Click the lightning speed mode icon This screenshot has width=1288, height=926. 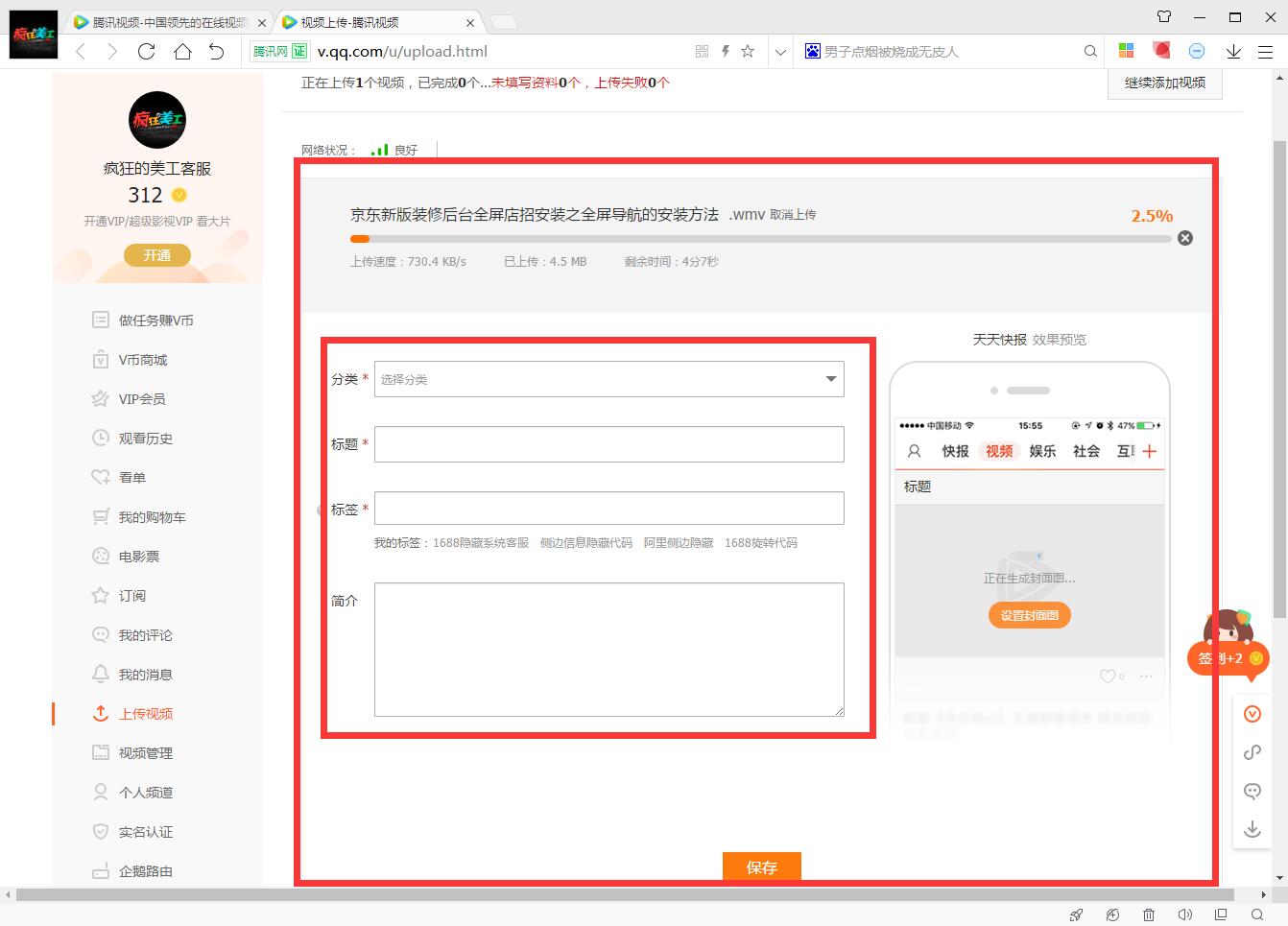[x=726, y=52]
